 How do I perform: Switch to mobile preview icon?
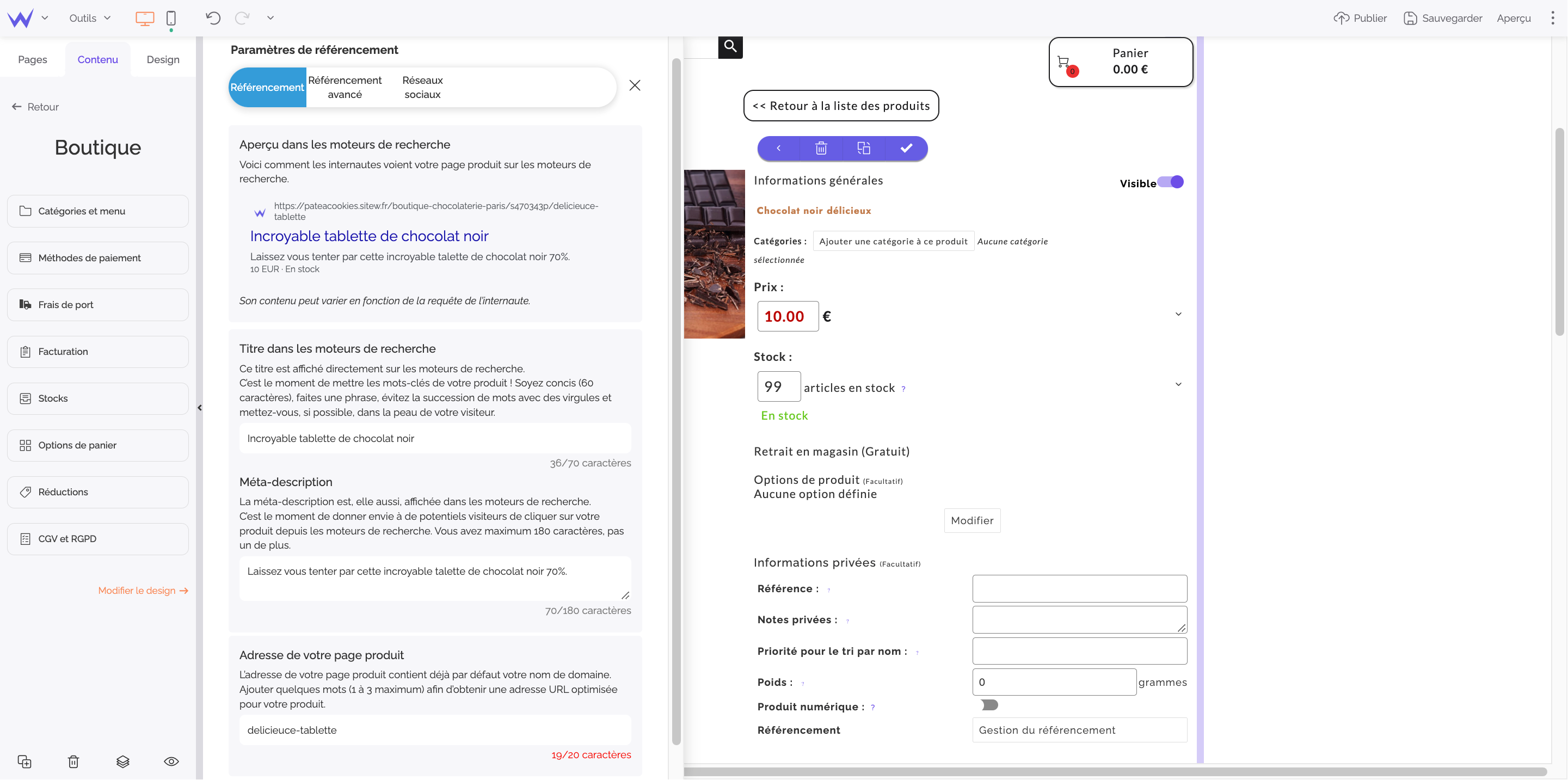coord(171,19)
